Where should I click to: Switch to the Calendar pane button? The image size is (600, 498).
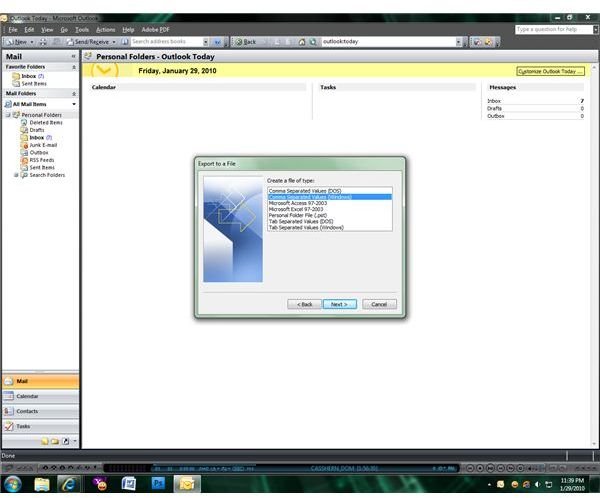(x=41, y=396)
